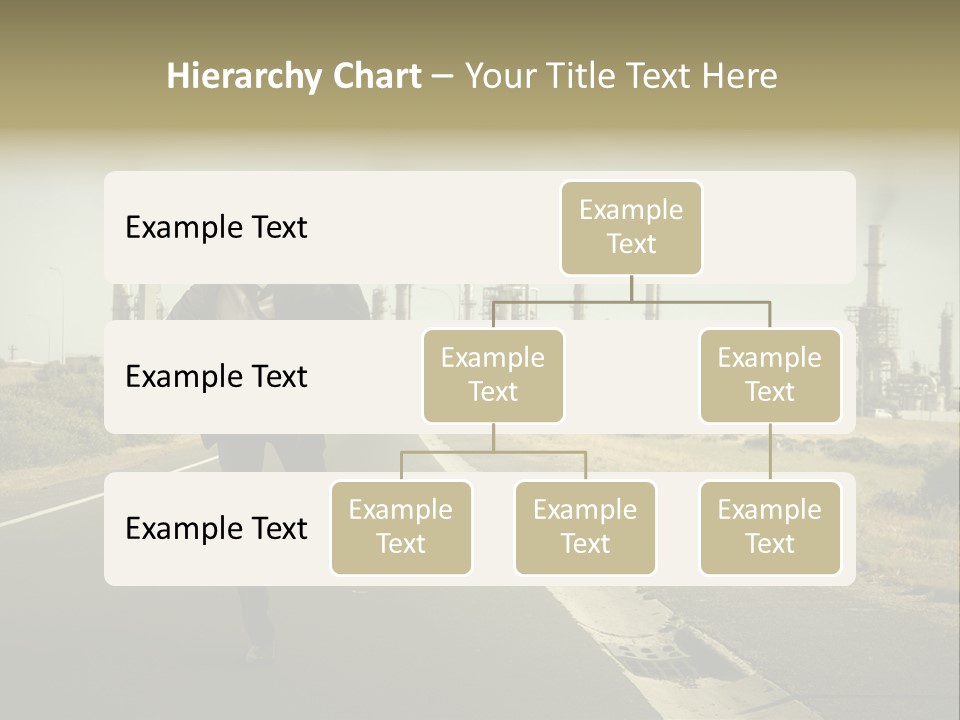960x720 pixels.
Task: Select the bottom row's left-side Example Text label
Action: coord(216,528)
